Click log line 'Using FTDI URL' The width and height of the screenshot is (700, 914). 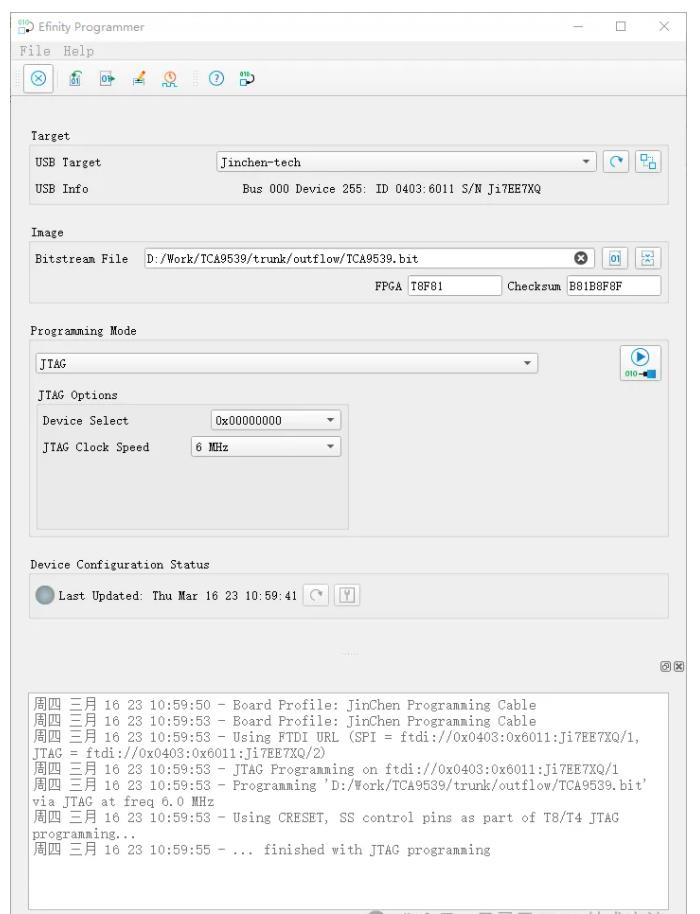point(336,745)
